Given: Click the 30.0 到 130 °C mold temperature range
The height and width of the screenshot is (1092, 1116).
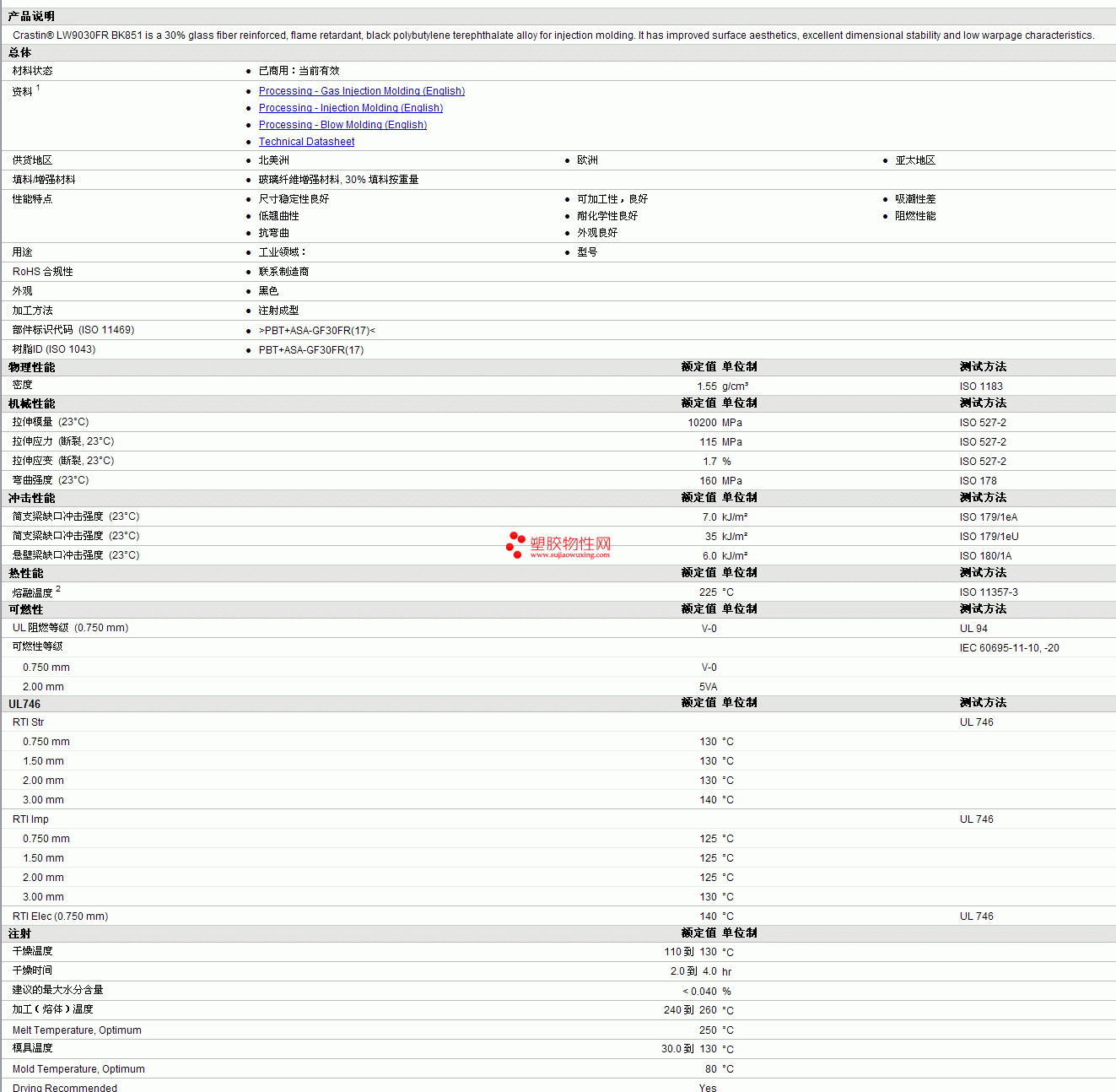Looking at the screenshot, I should 698,1049.
